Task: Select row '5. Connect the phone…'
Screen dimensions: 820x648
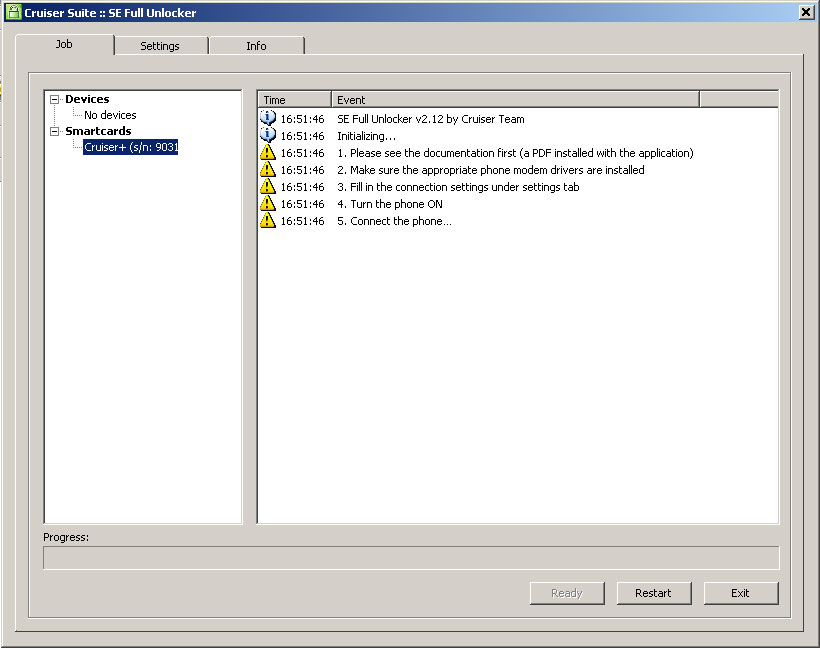Action: click(x=518, y=221)
